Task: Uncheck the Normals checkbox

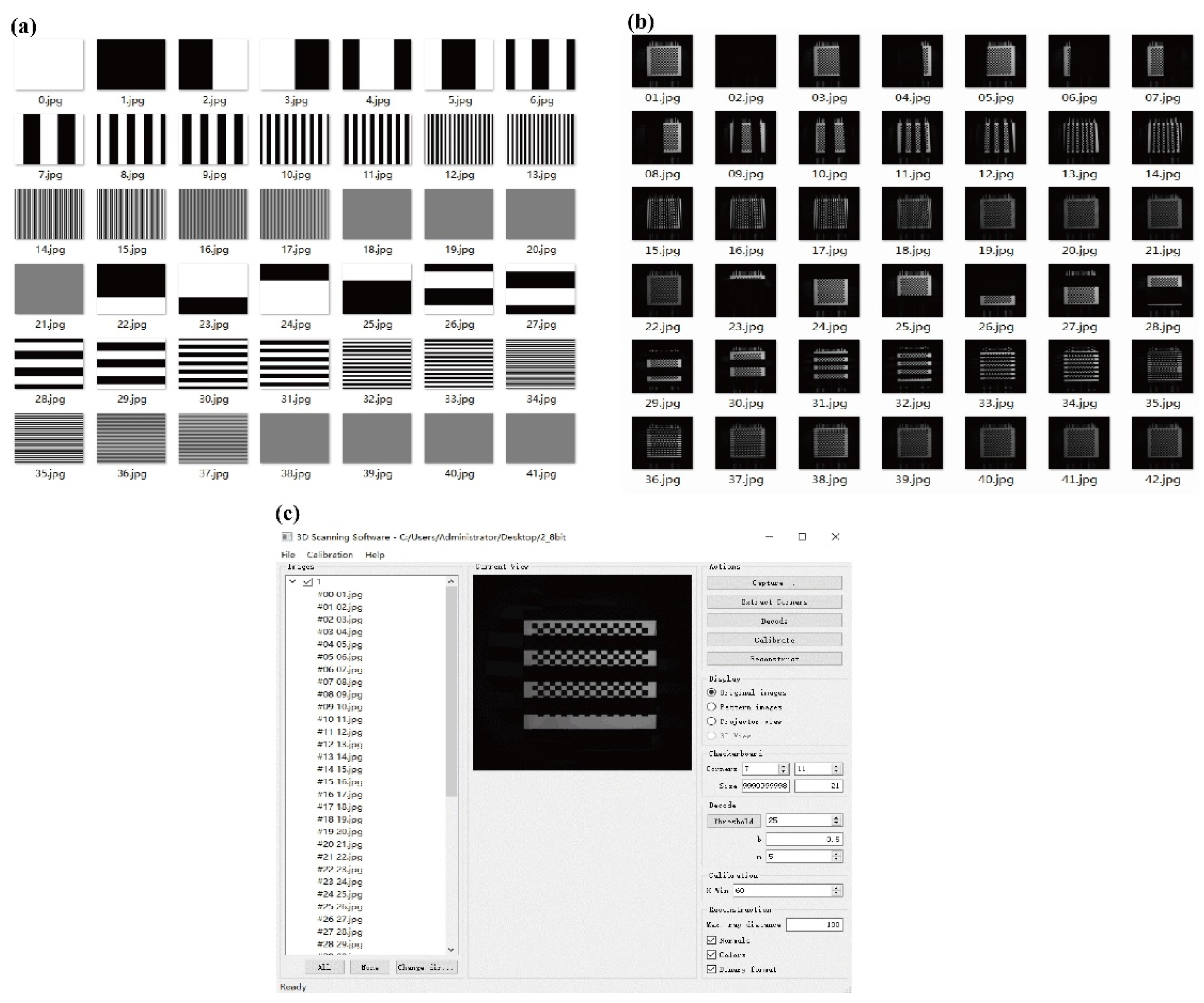Action: click(x=712, y=941)
